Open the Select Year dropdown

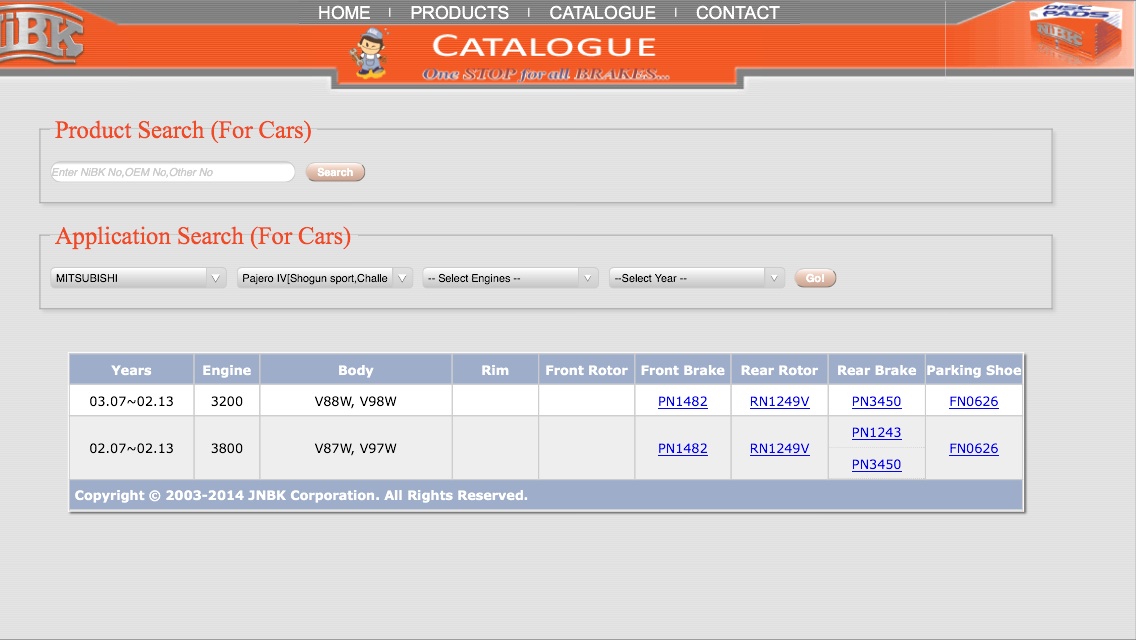coord(696,278)
